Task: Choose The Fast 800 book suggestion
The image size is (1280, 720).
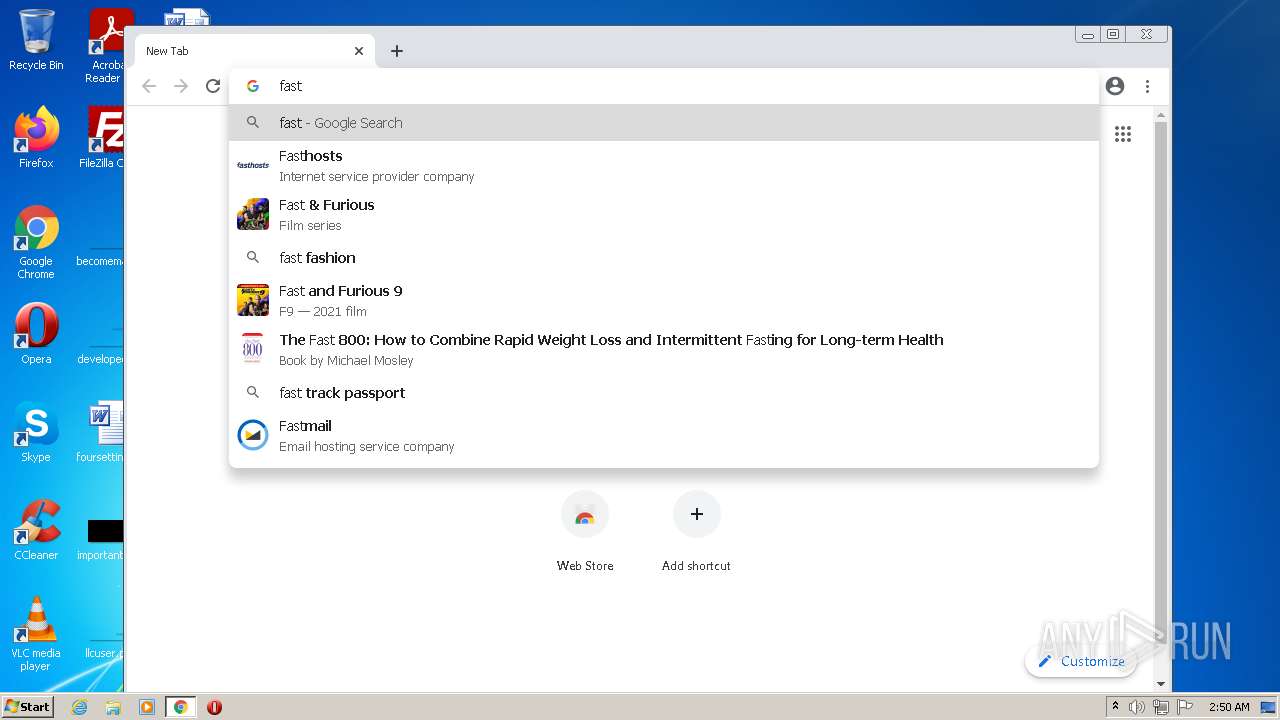Action: pyautogui.click(x=664, y=349)
